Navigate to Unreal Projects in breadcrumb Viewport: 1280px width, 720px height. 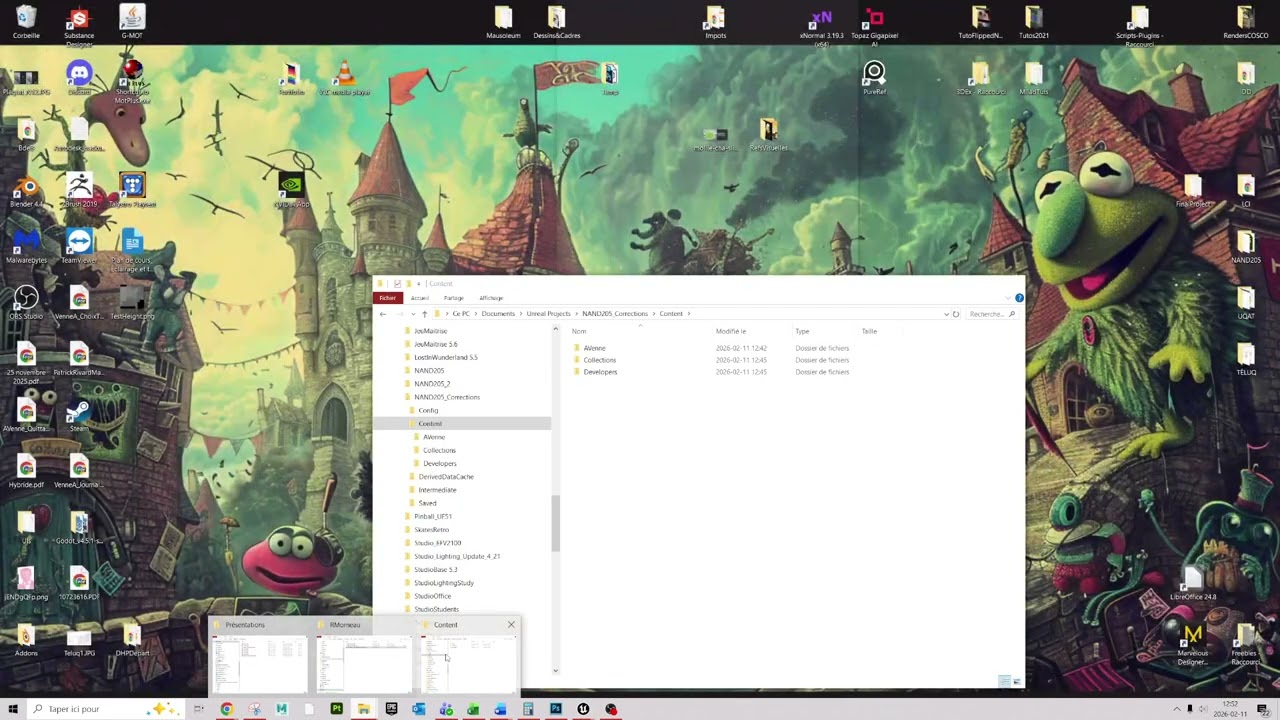pyautogui.click(x=549, y=314)
